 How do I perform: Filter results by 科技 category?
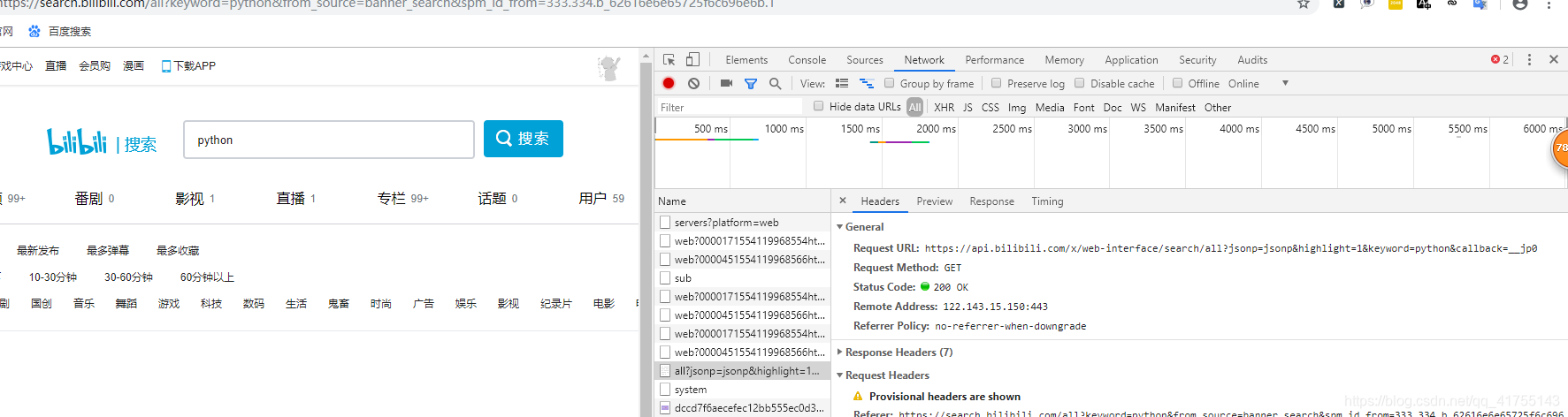coord(211,304)
